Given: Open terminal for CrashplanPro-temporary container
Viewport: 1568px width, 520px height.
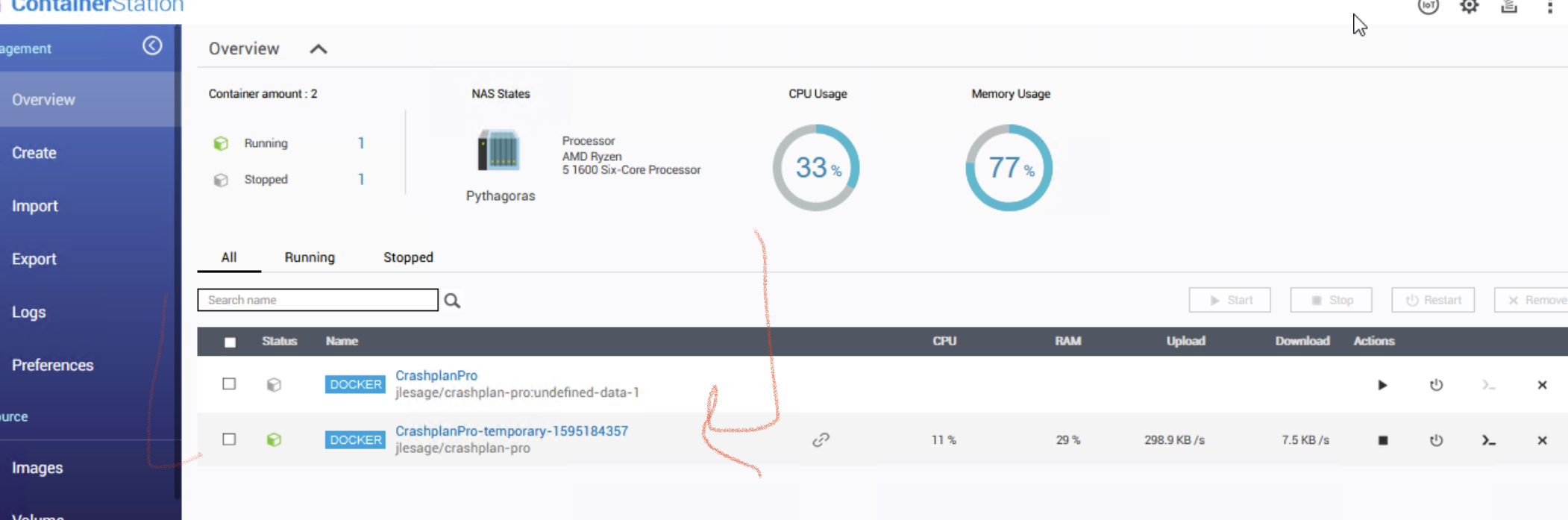Looking at the screenshot, I should (1489, 440).
